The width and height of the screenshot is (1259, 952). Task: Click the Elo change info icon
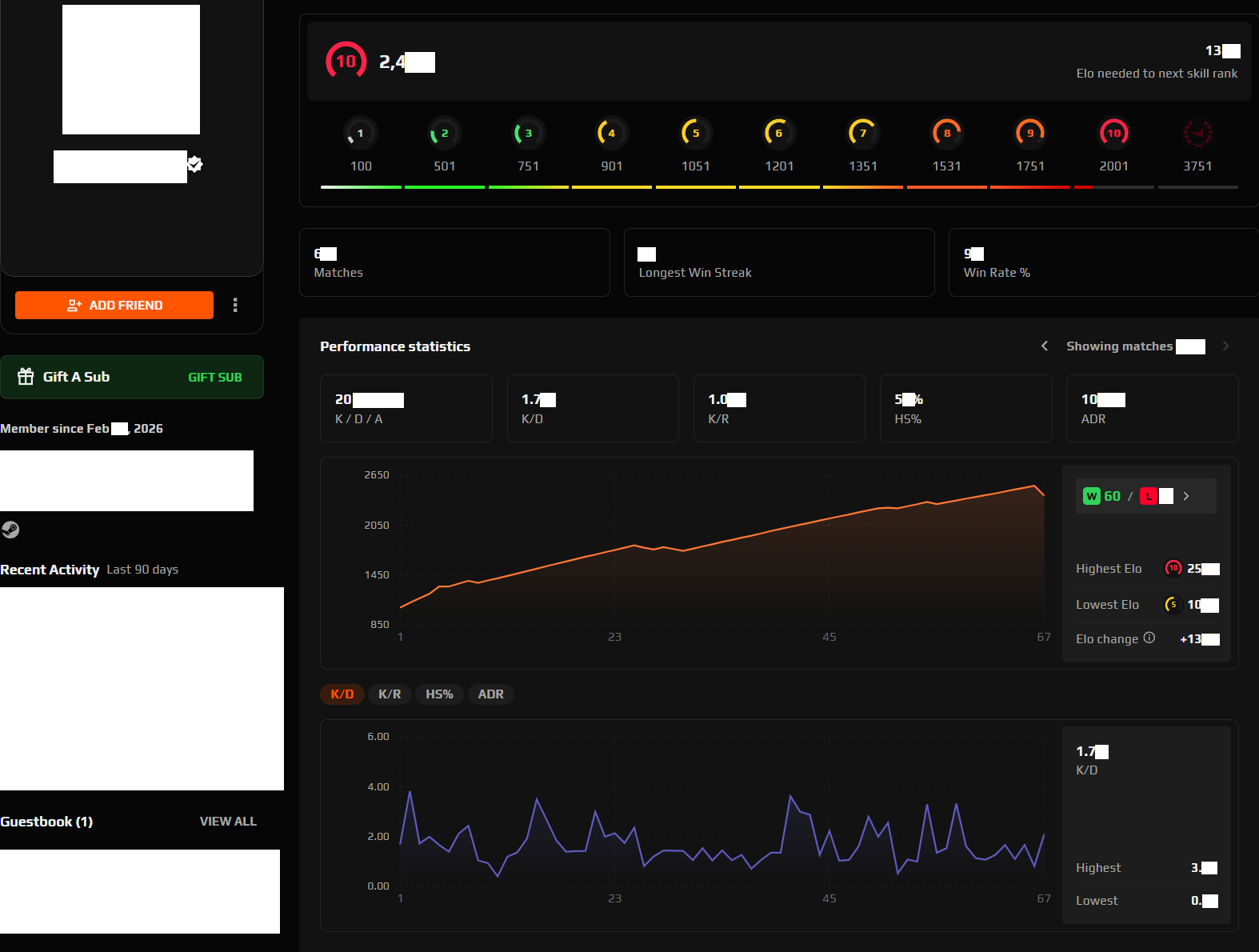(x=1149, y=638)
